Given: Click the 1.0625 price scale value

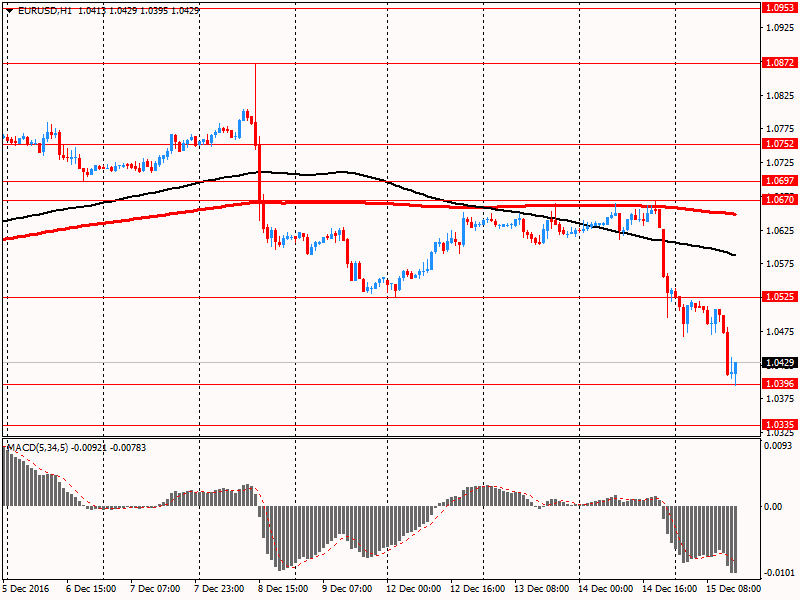Looking at the screenshot, I should click(780, 231).
